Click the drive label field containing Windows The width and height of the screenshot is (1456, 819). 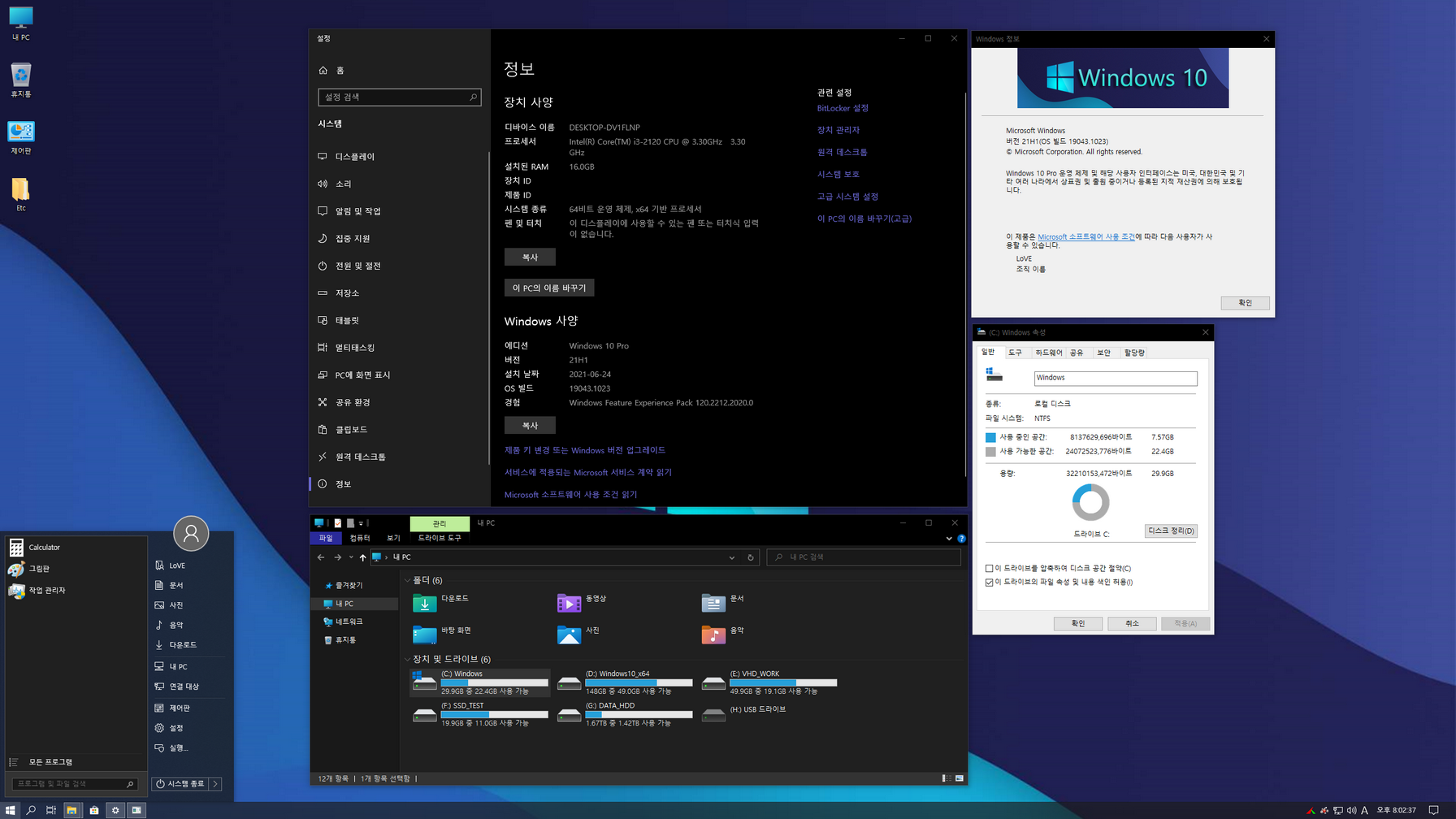[1115, 378]
